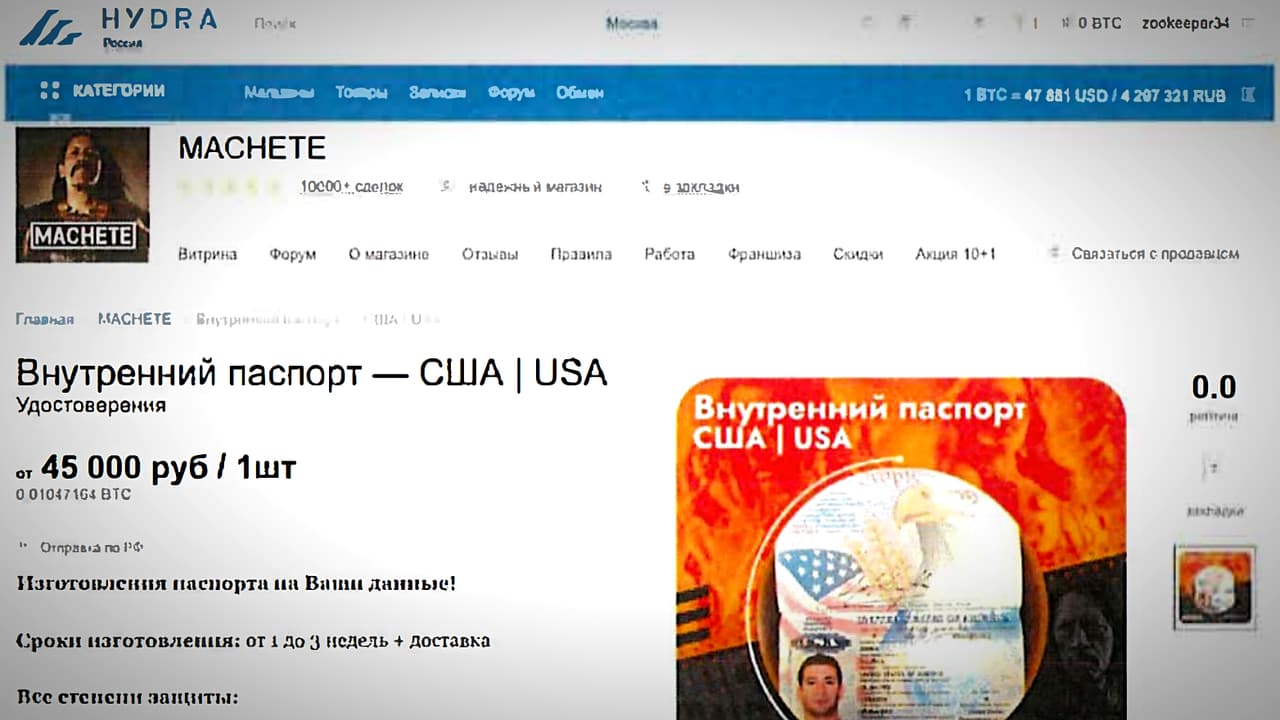
Task: Open the zookeeper34 account menu
Action: 1185,22
